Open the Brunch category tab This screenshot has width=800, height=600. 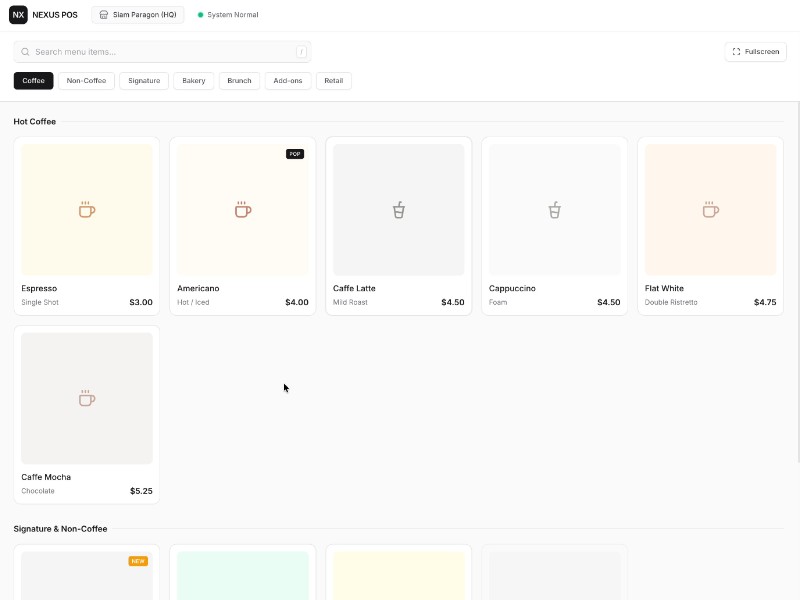(x=239, y=81)
